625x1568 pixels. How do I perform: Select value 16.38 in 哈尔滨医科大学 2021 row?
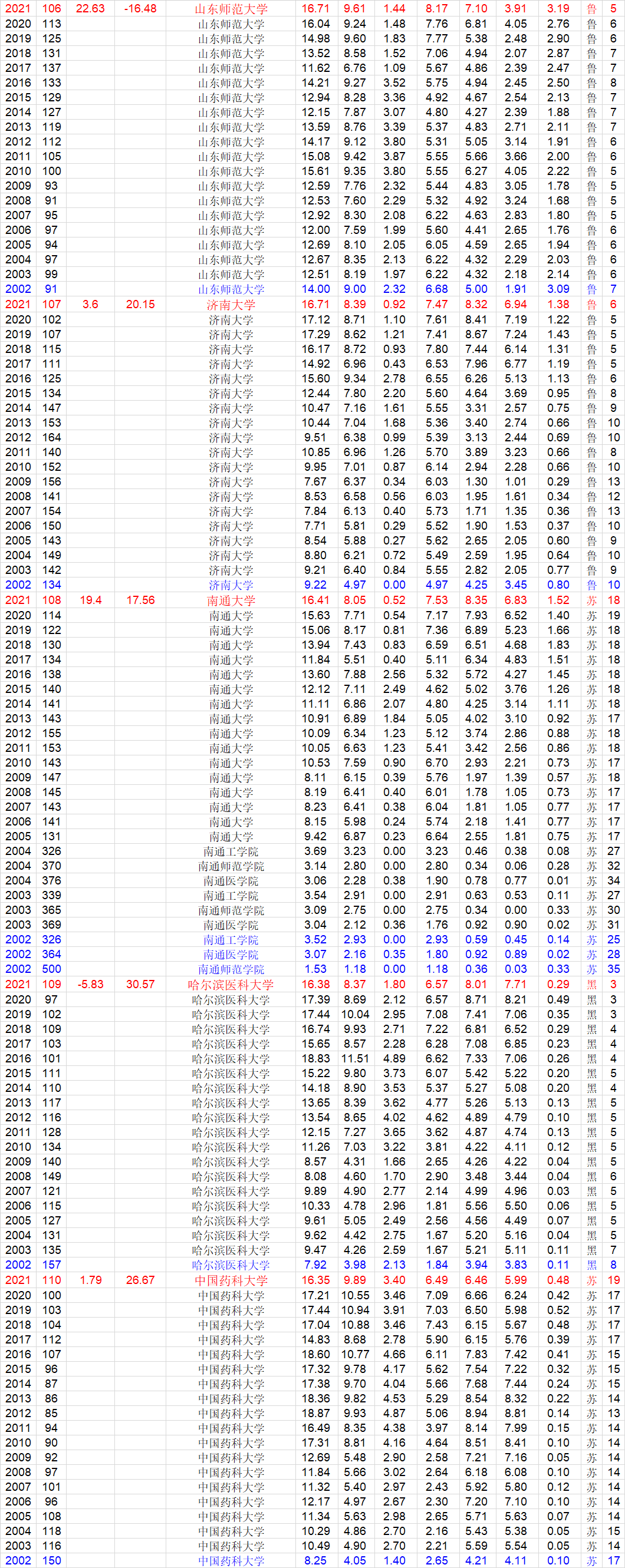click(x=315, y=984)
